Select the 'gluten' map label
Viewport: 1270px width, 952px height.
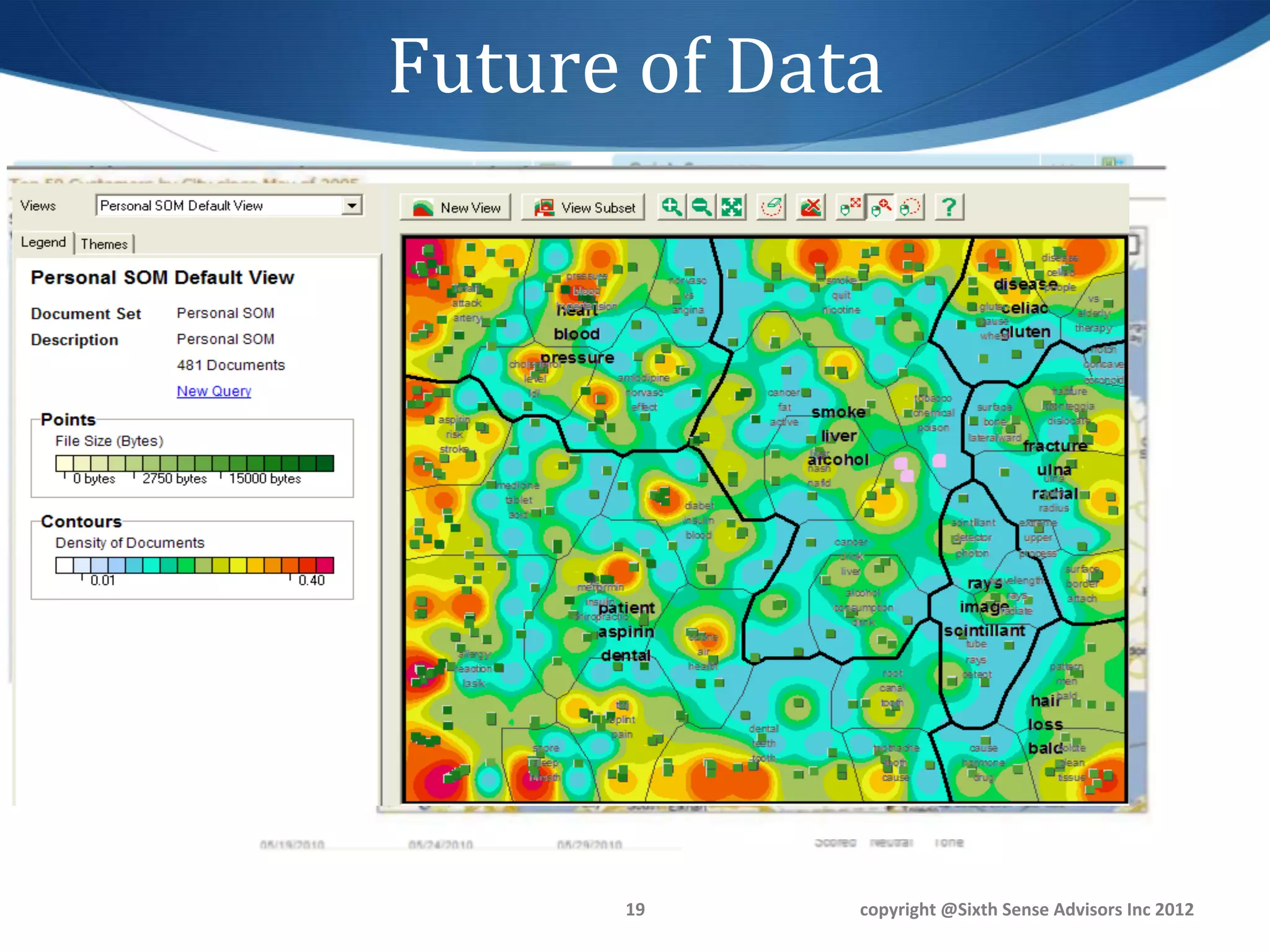pyautogui.click(x=1025, y=332)
